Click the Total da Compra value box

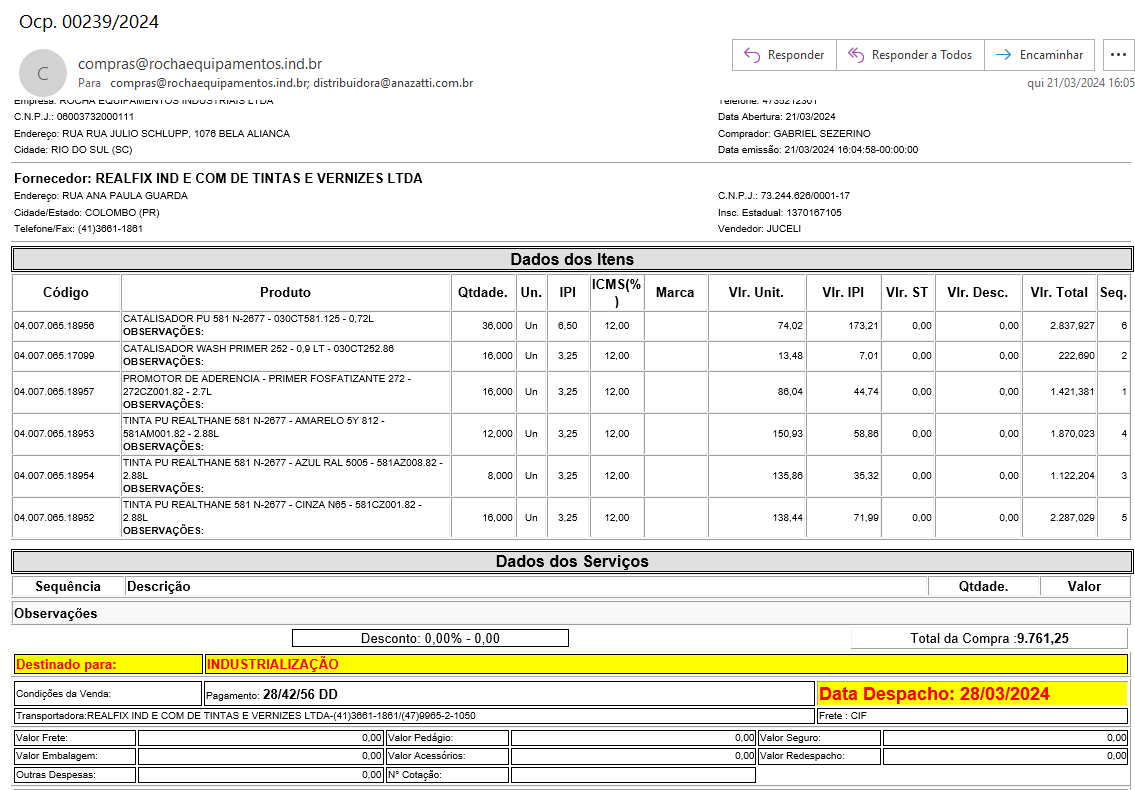989,638
